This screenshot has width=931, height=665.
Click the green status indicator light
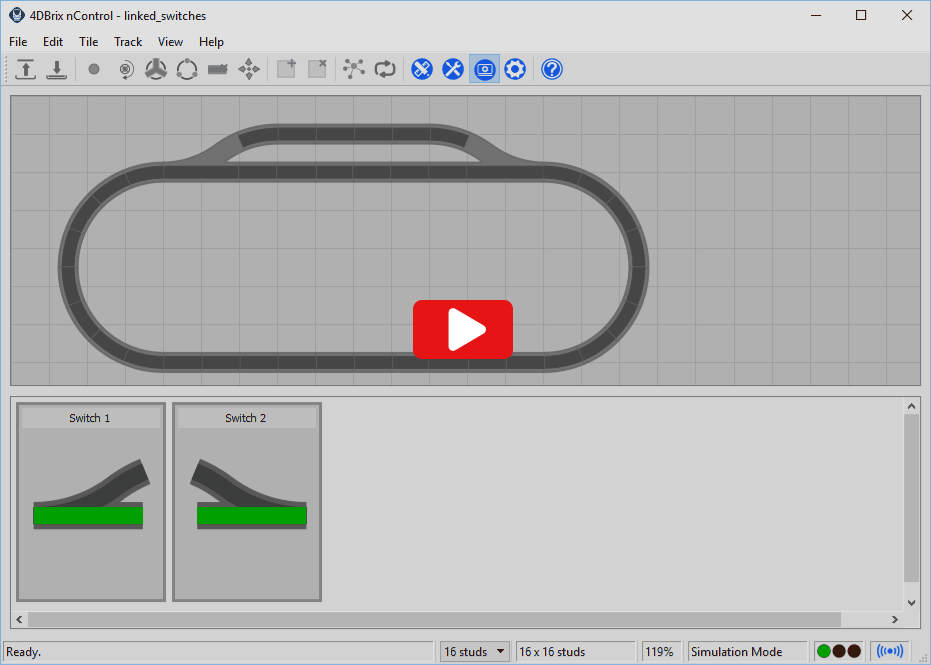click(824, 651)
